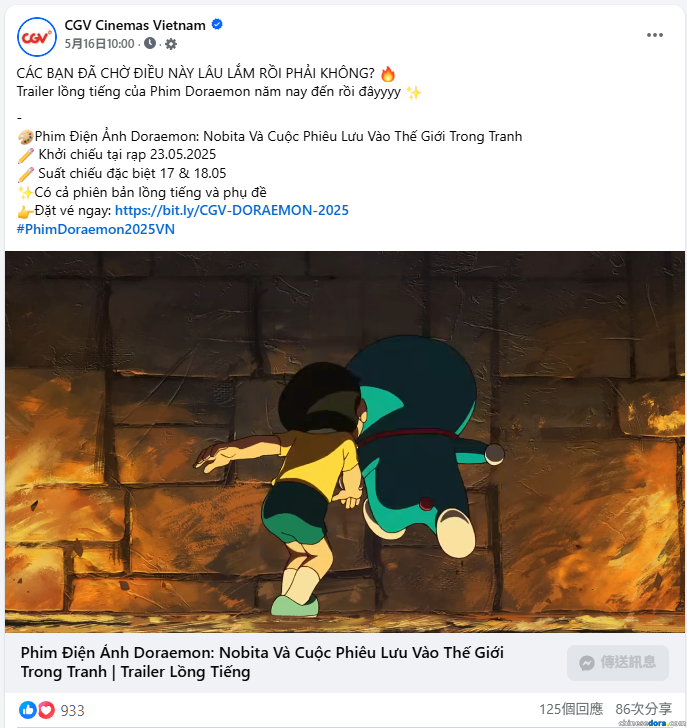Click the CGV Cinemas profile logo avatar
This screenshot has width=687, height=728.
point(37,37)
